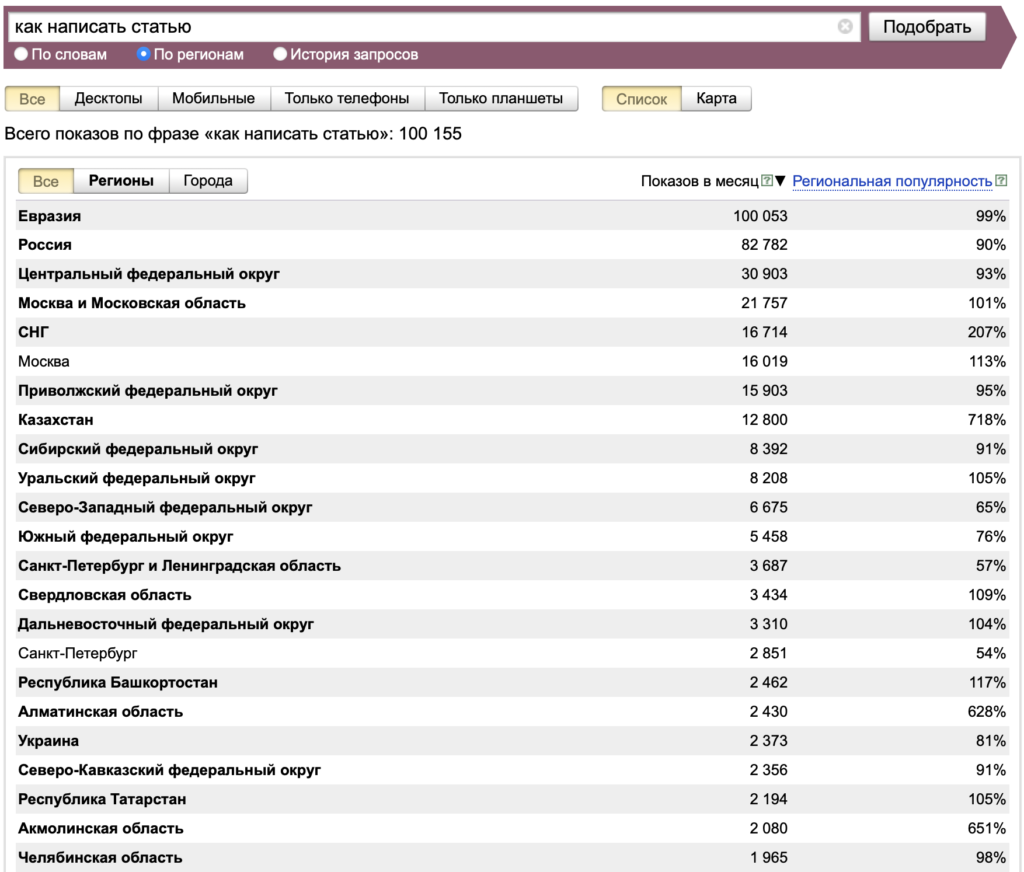The height and width of the screenshot is (872, 1024).
Task: Clear the search query with the X icon
Action: click(844, 26)
